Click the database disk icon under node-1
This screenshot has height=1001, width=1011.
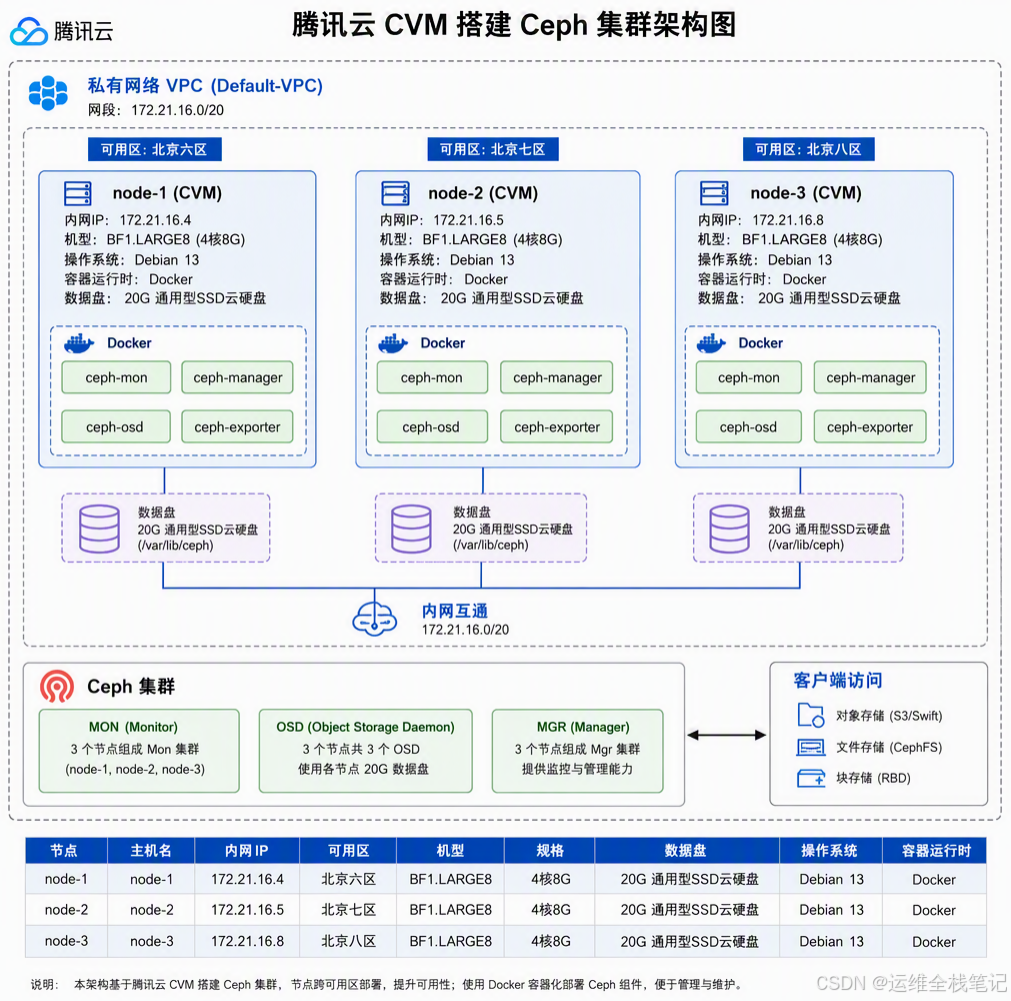coord(99,529)
